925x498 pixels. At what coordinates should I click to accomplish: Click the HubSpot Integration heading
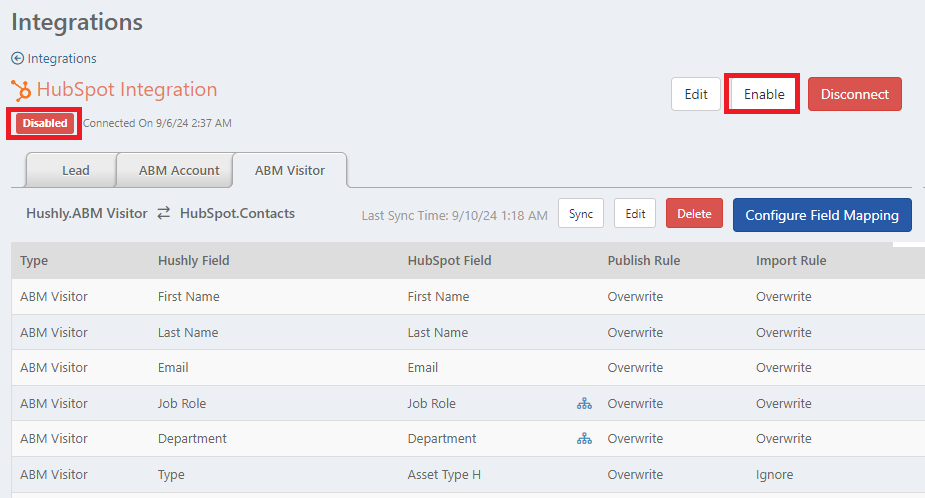(x=127, y=90)
